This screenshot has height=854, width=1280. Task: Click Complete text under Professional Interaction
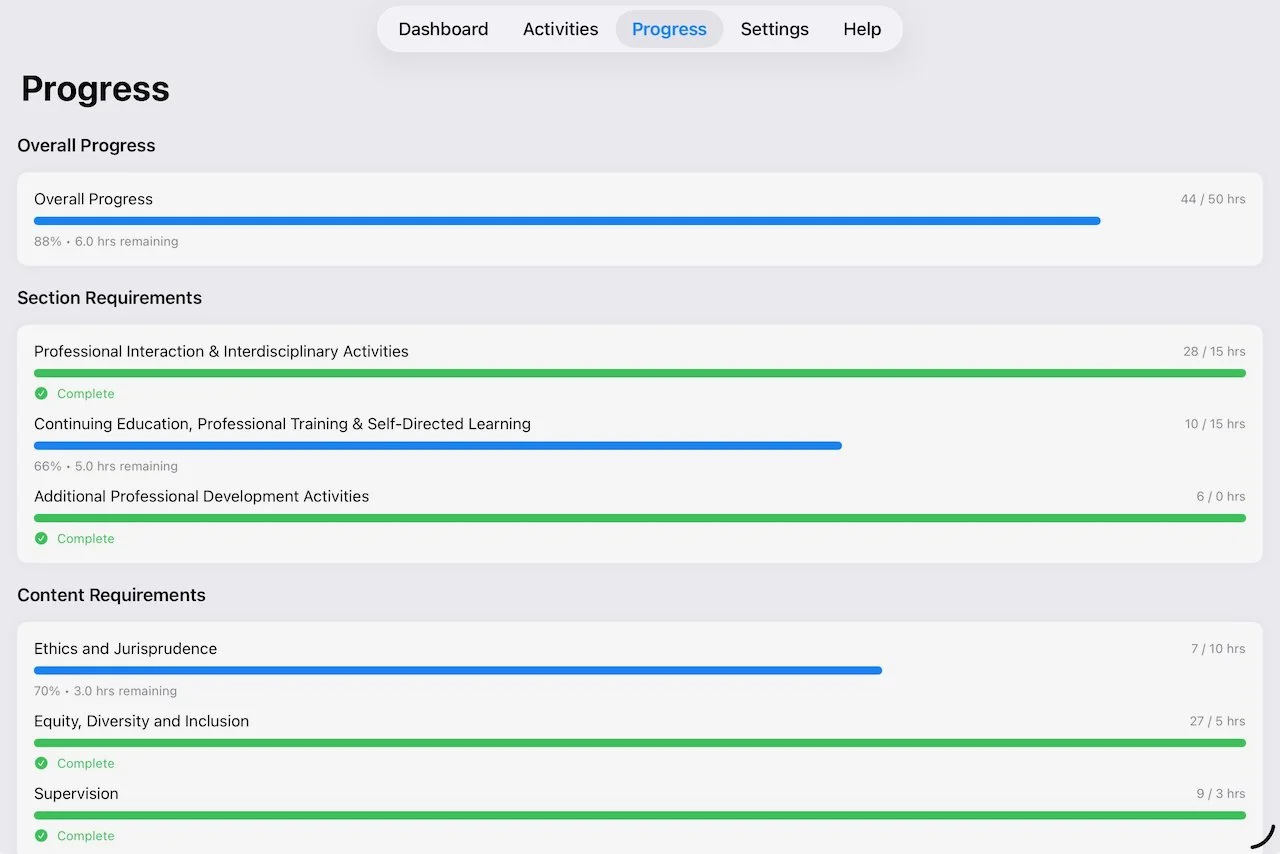coord(85,394)
